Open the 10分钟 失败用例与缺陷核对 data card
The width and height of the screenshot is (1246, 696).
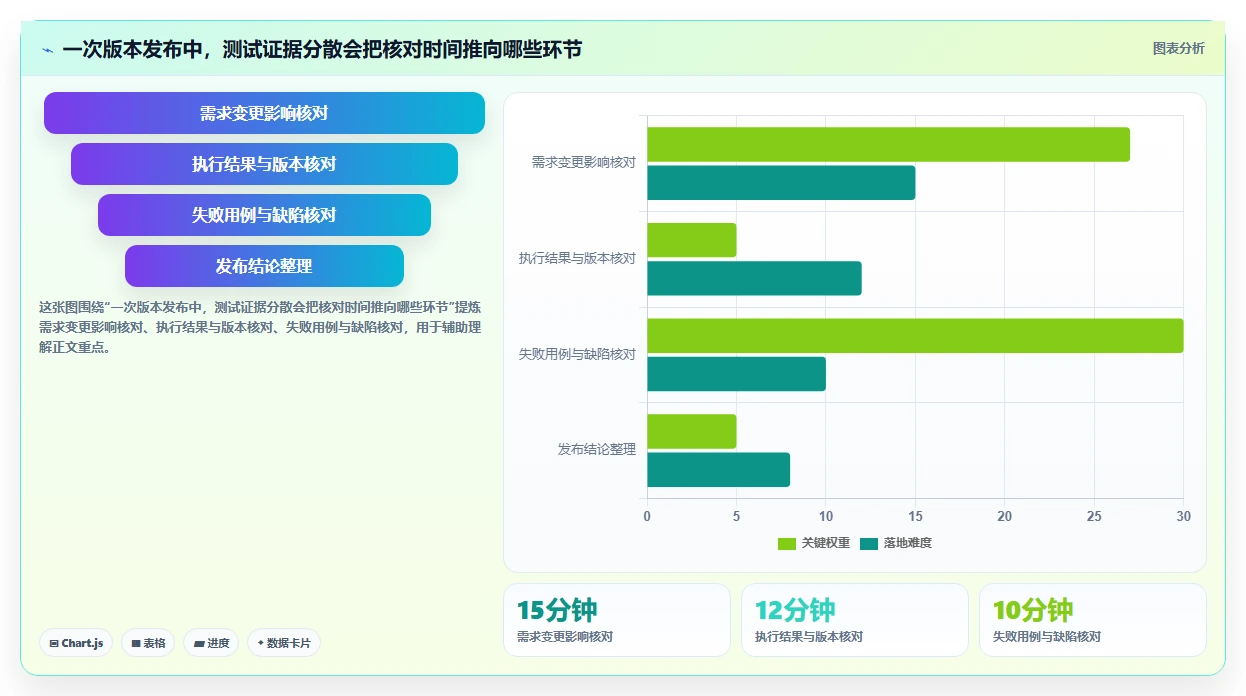click(1093, 620)
